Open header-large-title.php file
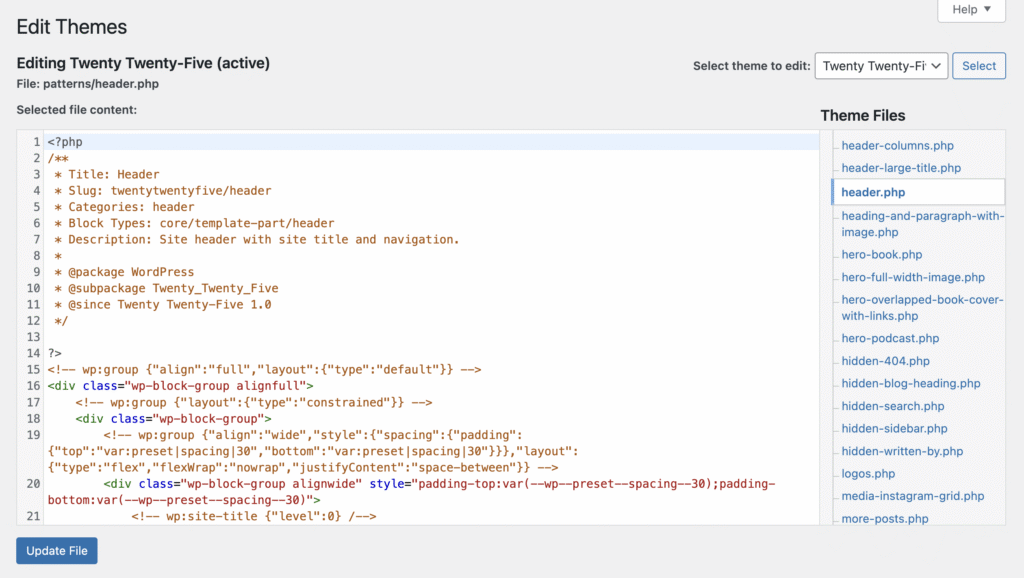 point(902,167)
